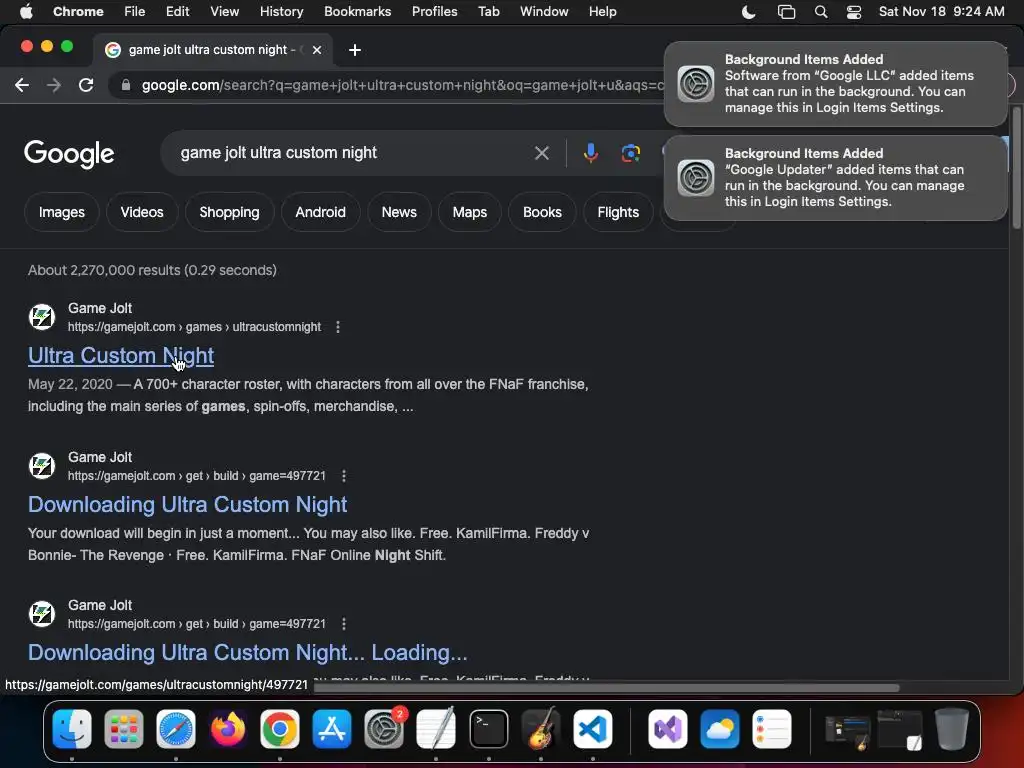Open Control Center in the menu bar
Image resolution: width=1024 pixels, height=768 pixels.
(x=854, y=12)
